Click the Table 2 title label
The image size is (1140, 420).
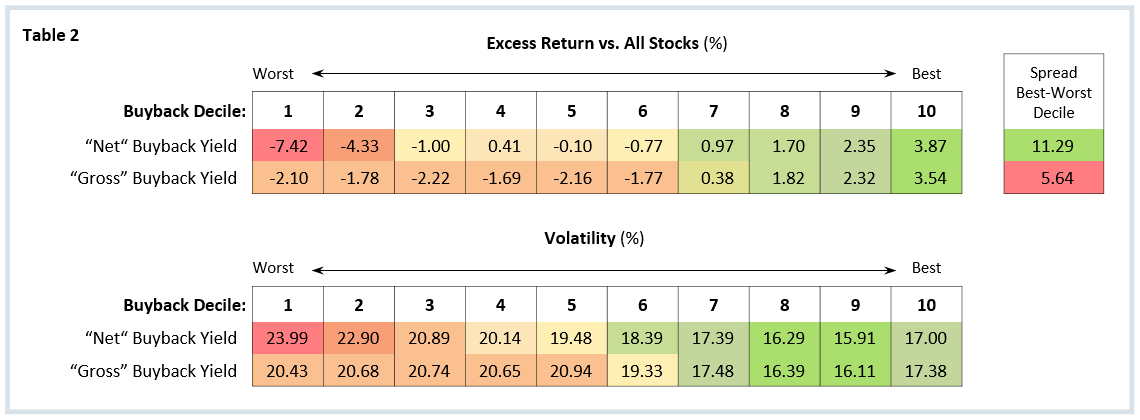50,35
